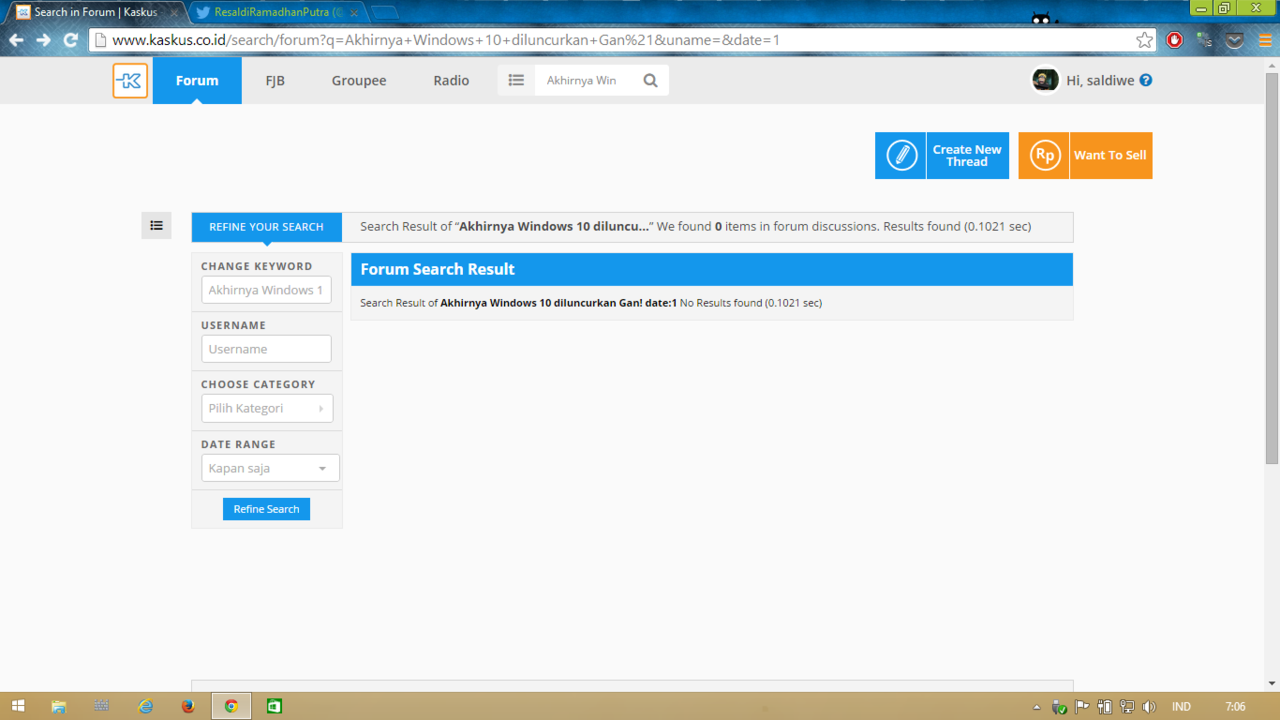1280x720 pixels.
Task: Focus the Username input field
Action: click(x=266, y=349)
